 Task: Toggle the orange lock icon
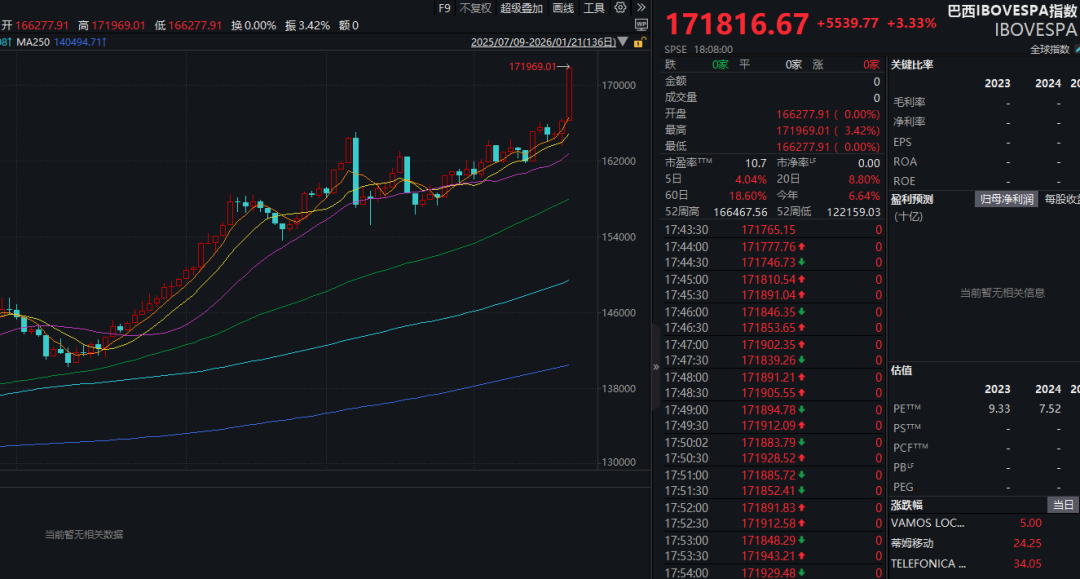point(639,42)
